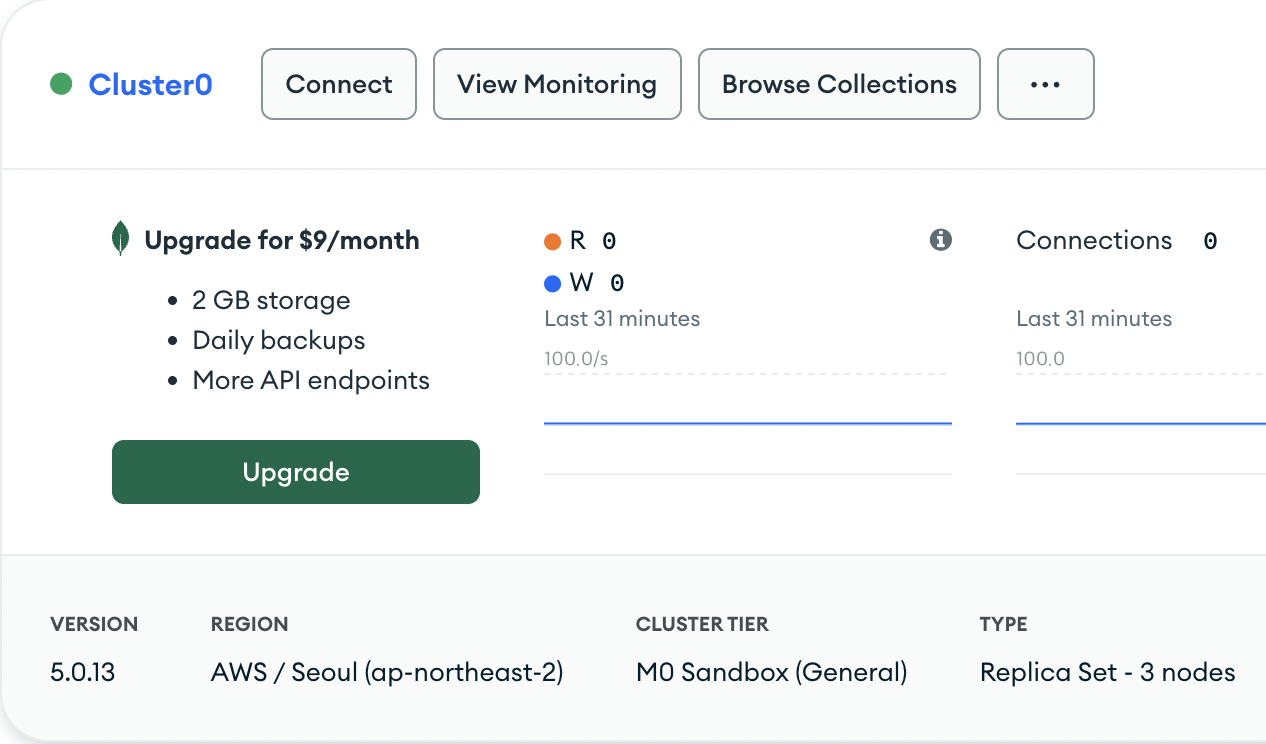Open the three-dot more options menu
Image resolution: width=1266 pixels, height=744 pixels.
(x=1046, y=84)
